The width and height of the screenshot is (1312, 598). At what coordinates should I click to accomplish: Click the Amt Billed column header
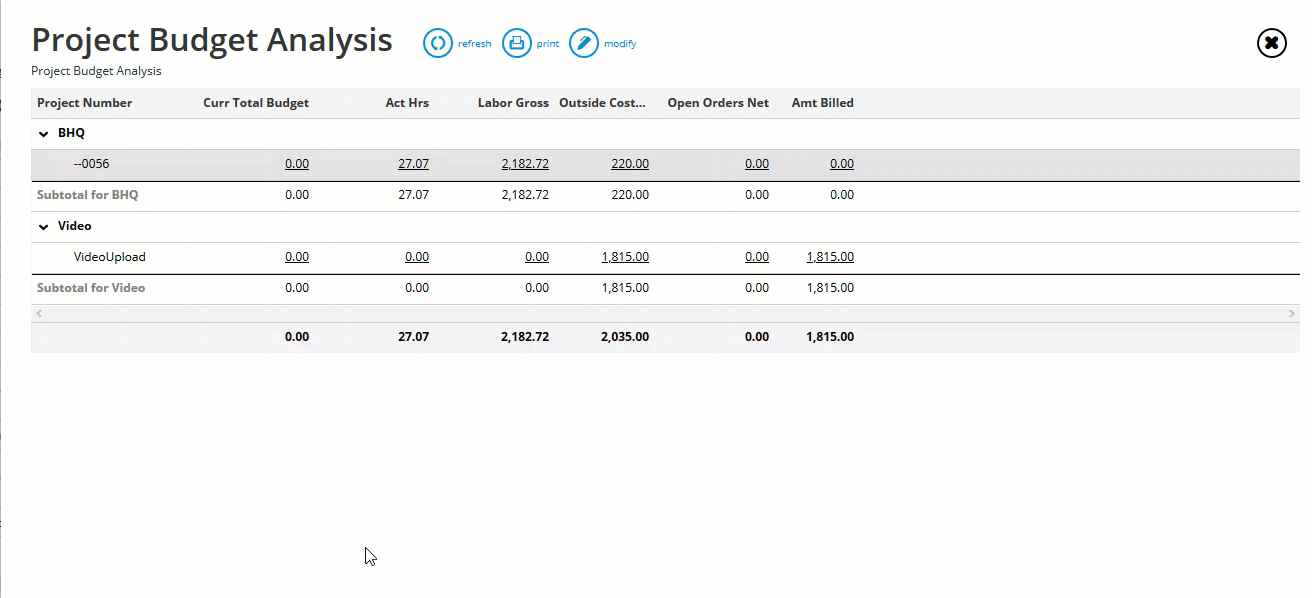pyautogui.click(x=822, y=103)
